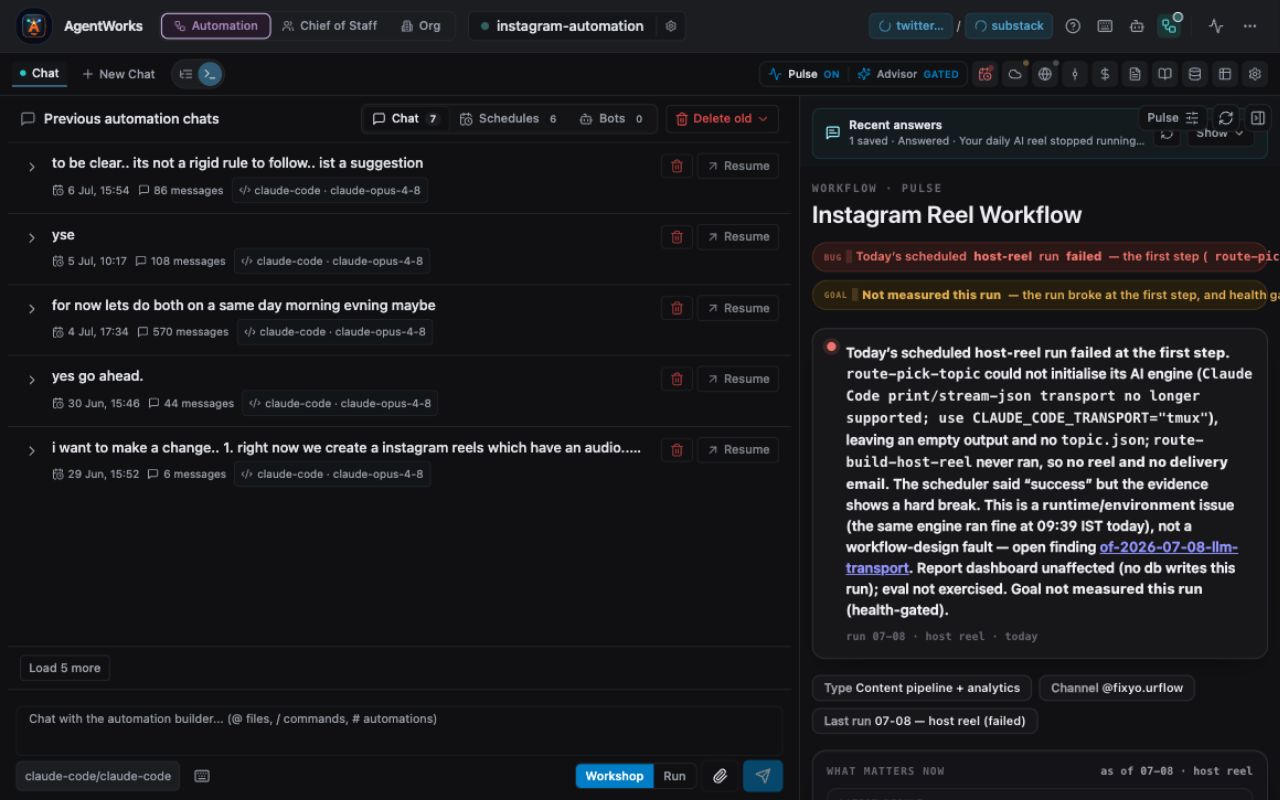Image resolution: width=1280 pixels, height=800 pixels.
Task: Delete the '6 Jul, 15:54' chat
Action: [x=677, y=166]
